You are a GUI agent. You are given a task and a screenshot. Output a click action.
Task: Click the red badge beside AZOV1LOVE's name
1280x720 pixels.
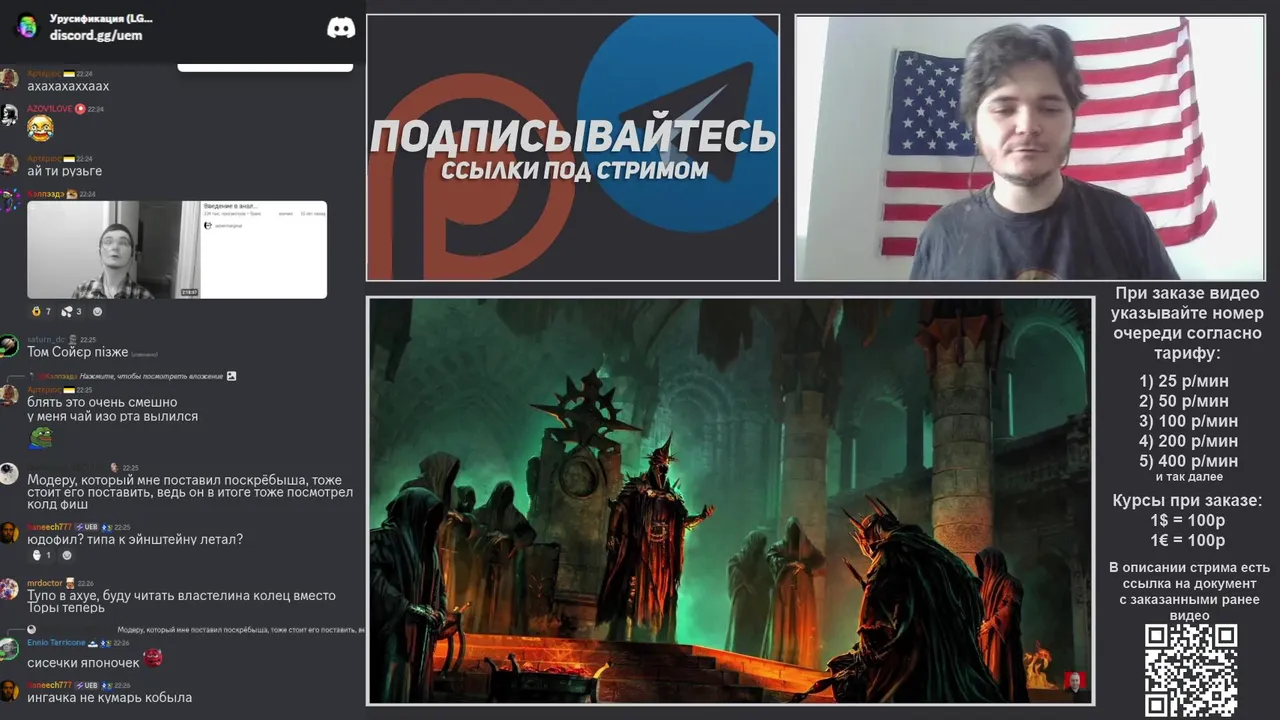pos(80,109)
